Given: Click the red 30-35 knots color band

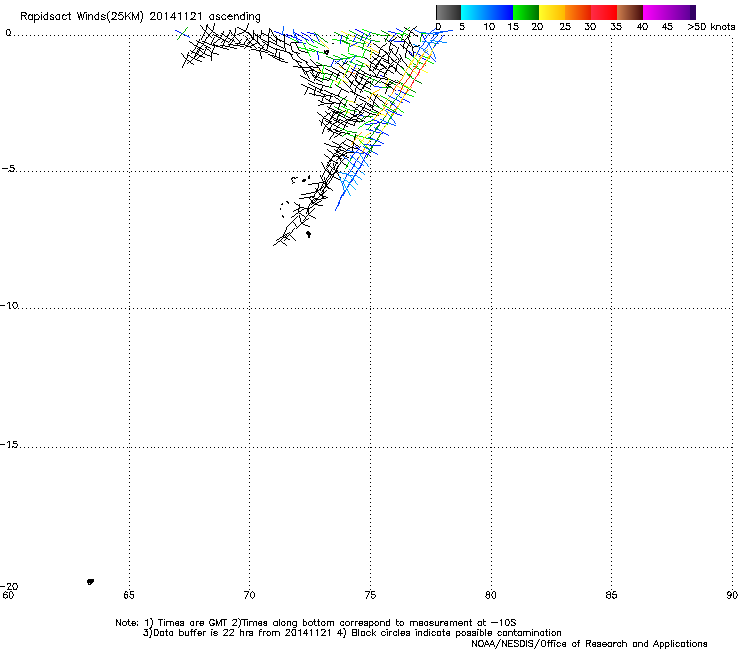Looking at the screenshot, I should [604, 12].
